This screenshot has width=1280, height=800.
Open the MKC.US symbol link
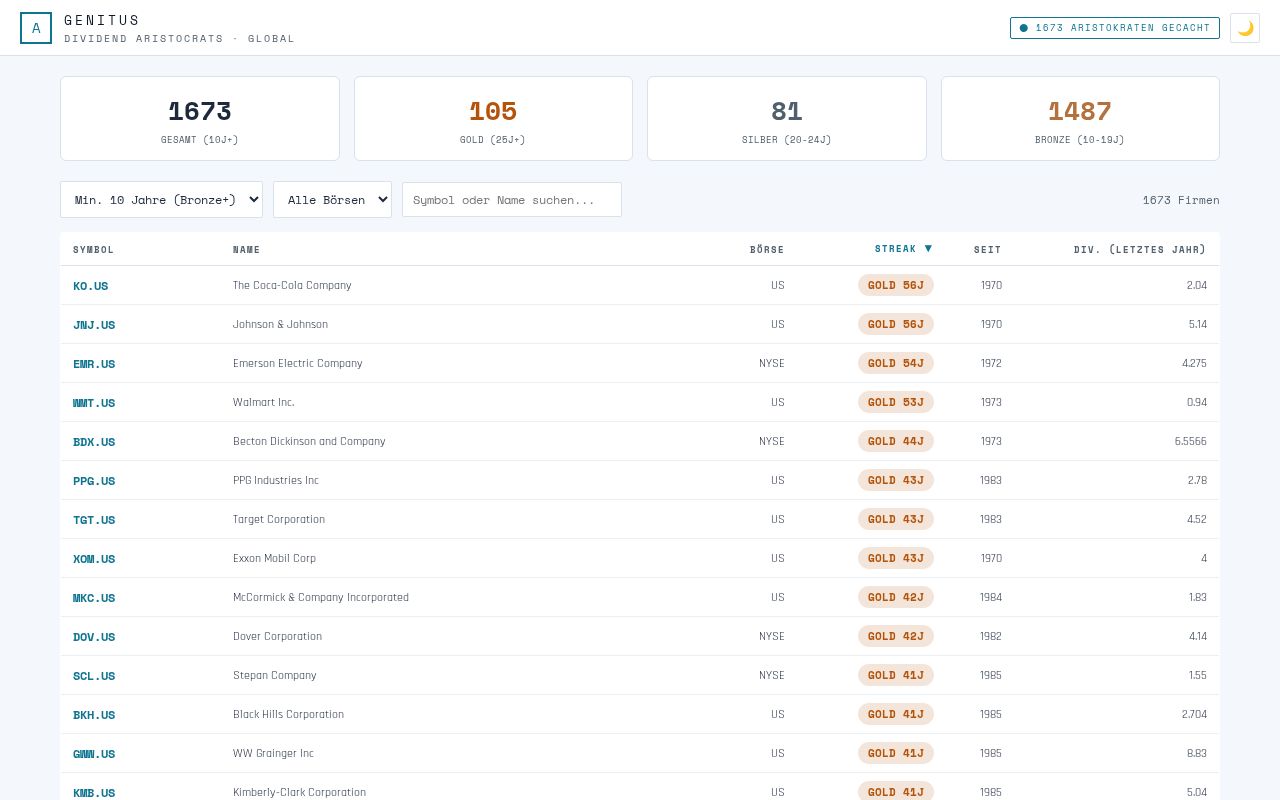(94, 598)
